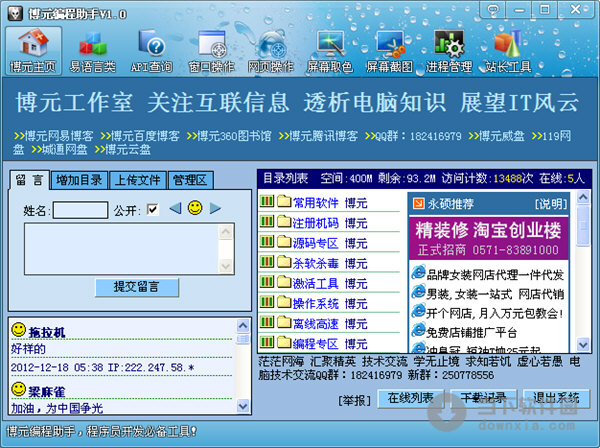This screenshot has height=448, width=600.
Task: Click the green bars icon beside 杀软杀毒
Action: (x=267, y=261)
